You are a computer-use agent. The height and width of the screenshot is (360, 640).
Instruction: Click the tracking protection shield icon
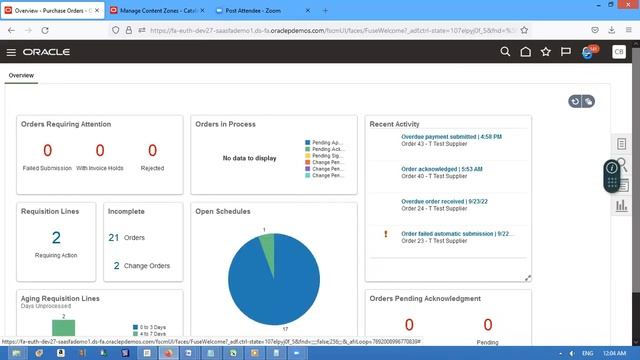(x=116, y=30)
